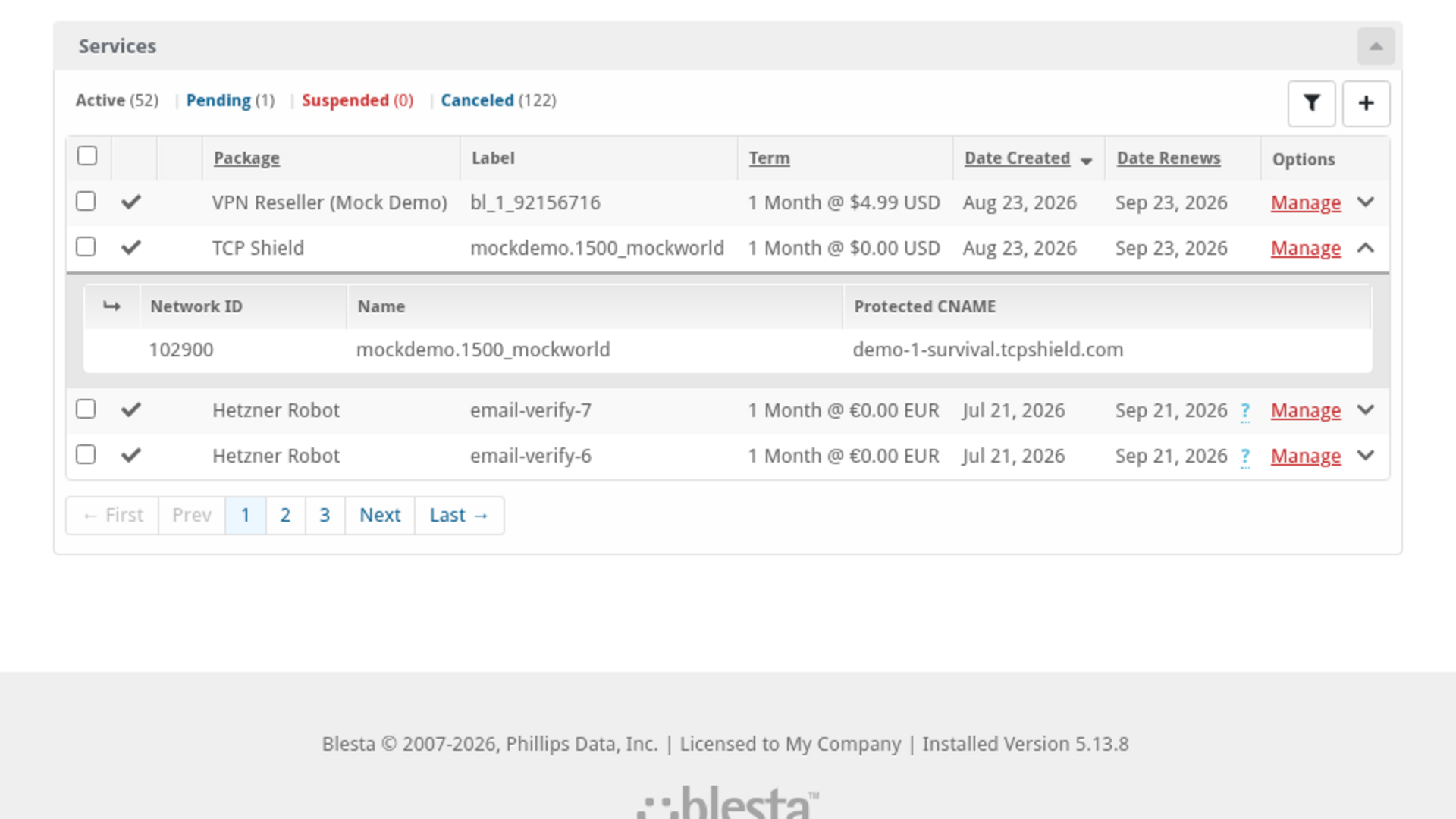The height and width of the screenshot is (819, 1456).
Task: Click the Blesta logo in the footer
Action: point(728,802)
